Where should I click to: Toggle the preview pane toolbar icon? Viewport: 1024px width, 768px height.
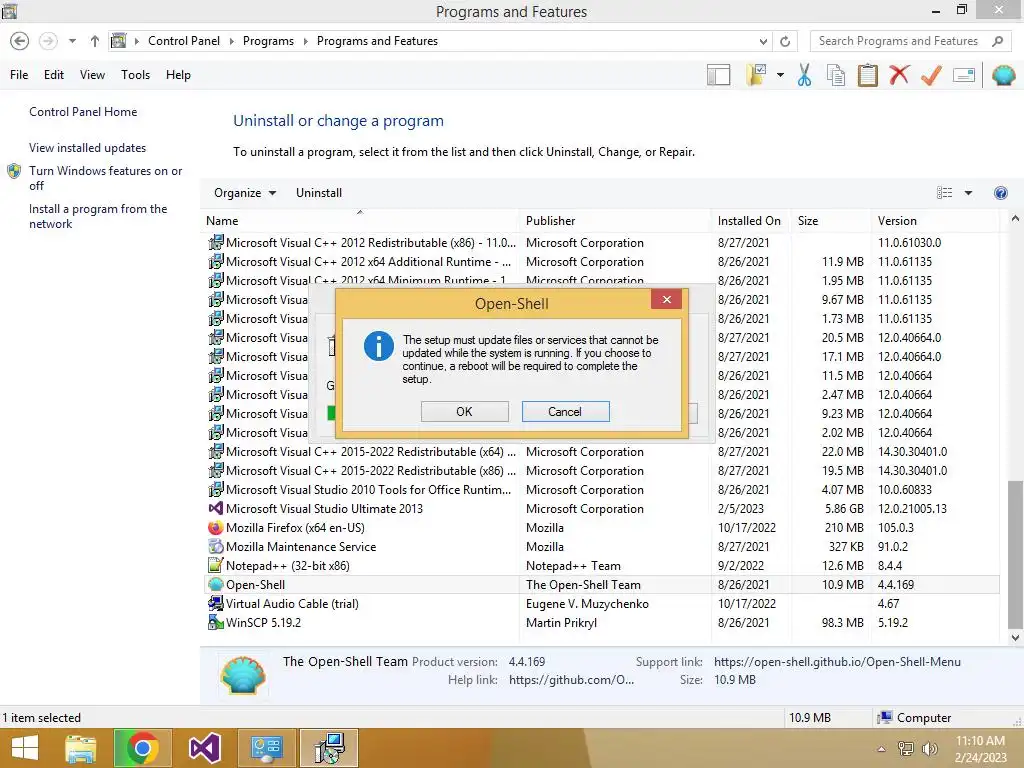[x=718, y=75]
